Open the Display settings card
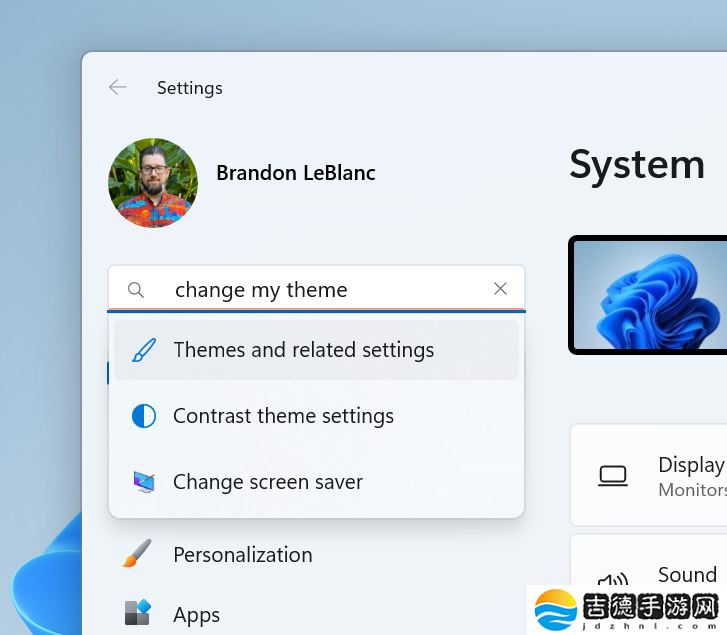 tap(648, 475)
